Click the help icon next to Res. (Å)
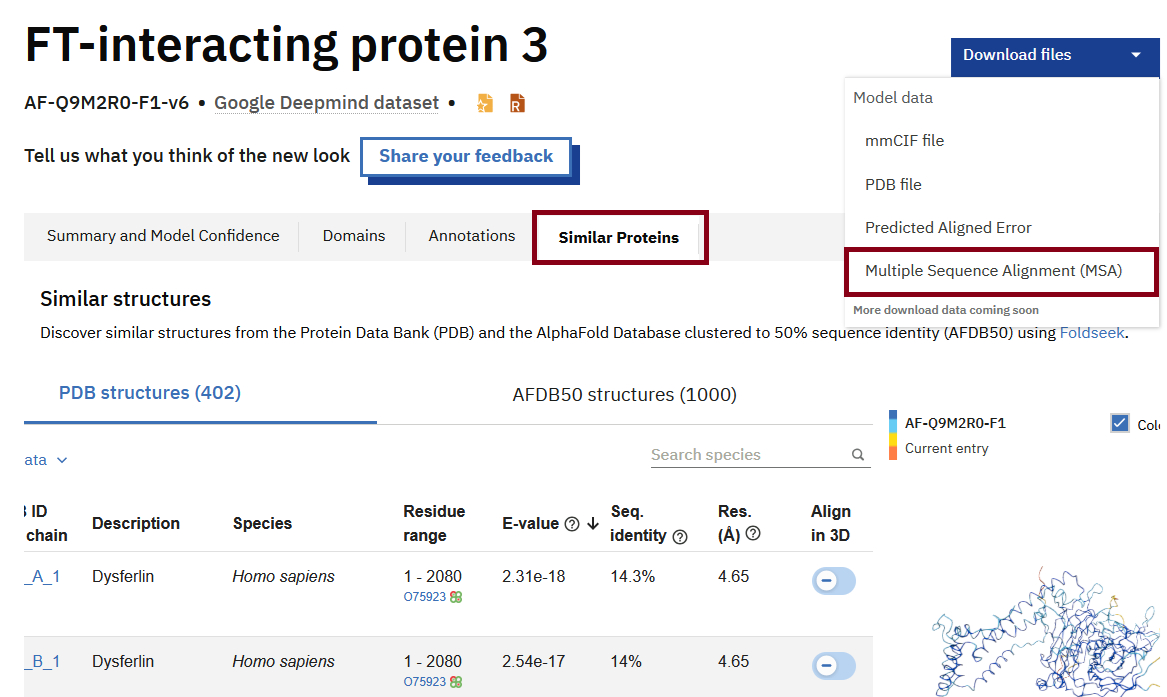 click(x=753, y=534)
